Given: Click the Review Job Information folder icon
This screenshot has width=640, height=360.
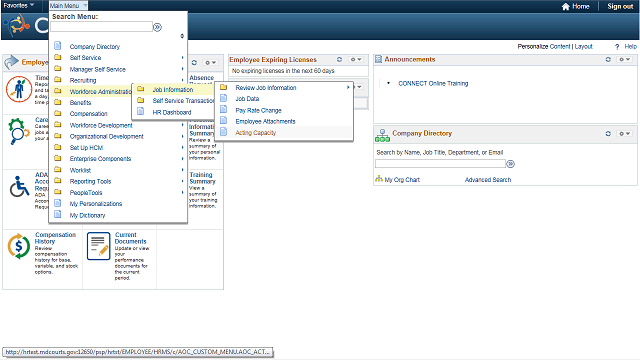Looking at the screenshot, I should [x=223, y=87].
